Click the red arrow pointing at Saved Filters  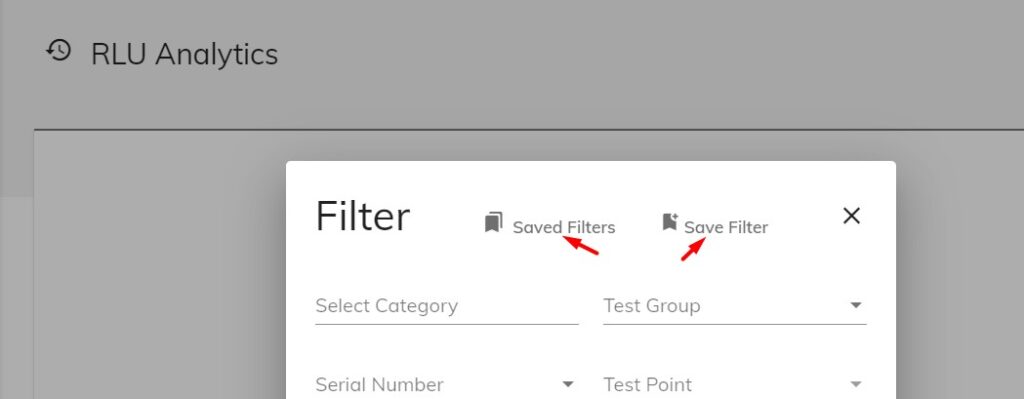pos(581,246)
